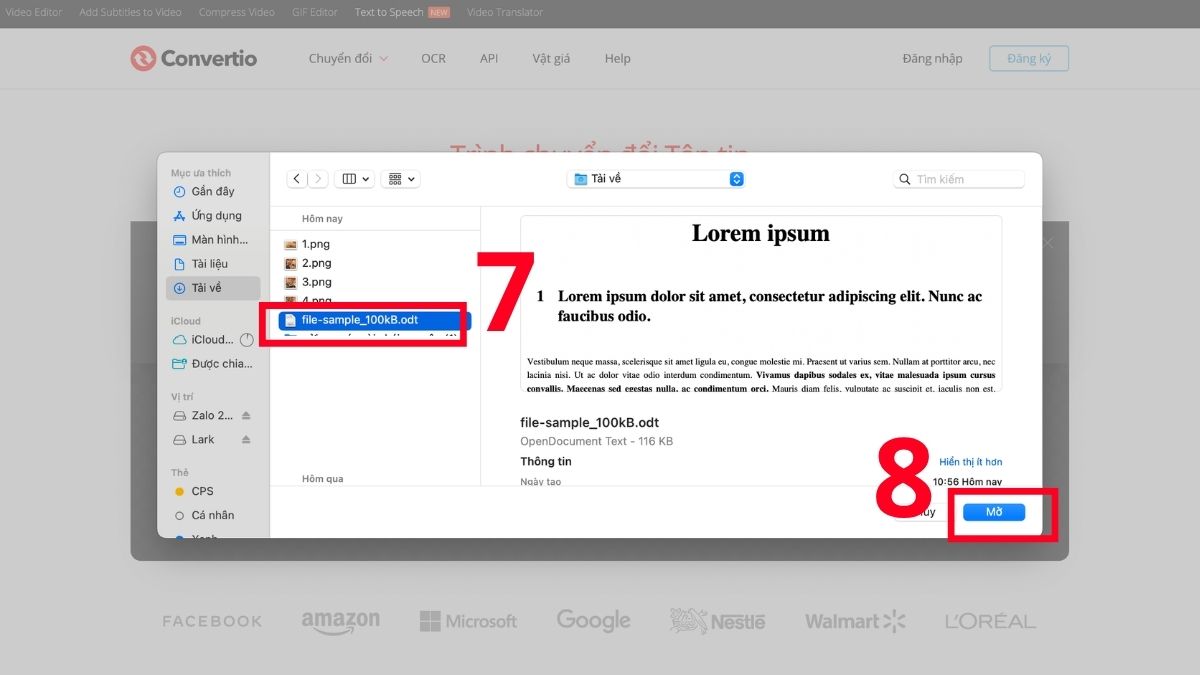The height and width of the screenshot is (675, 1200).
Task: Open the Chuyển đổi menu on Convertio
Action: (x=348, y=58)
